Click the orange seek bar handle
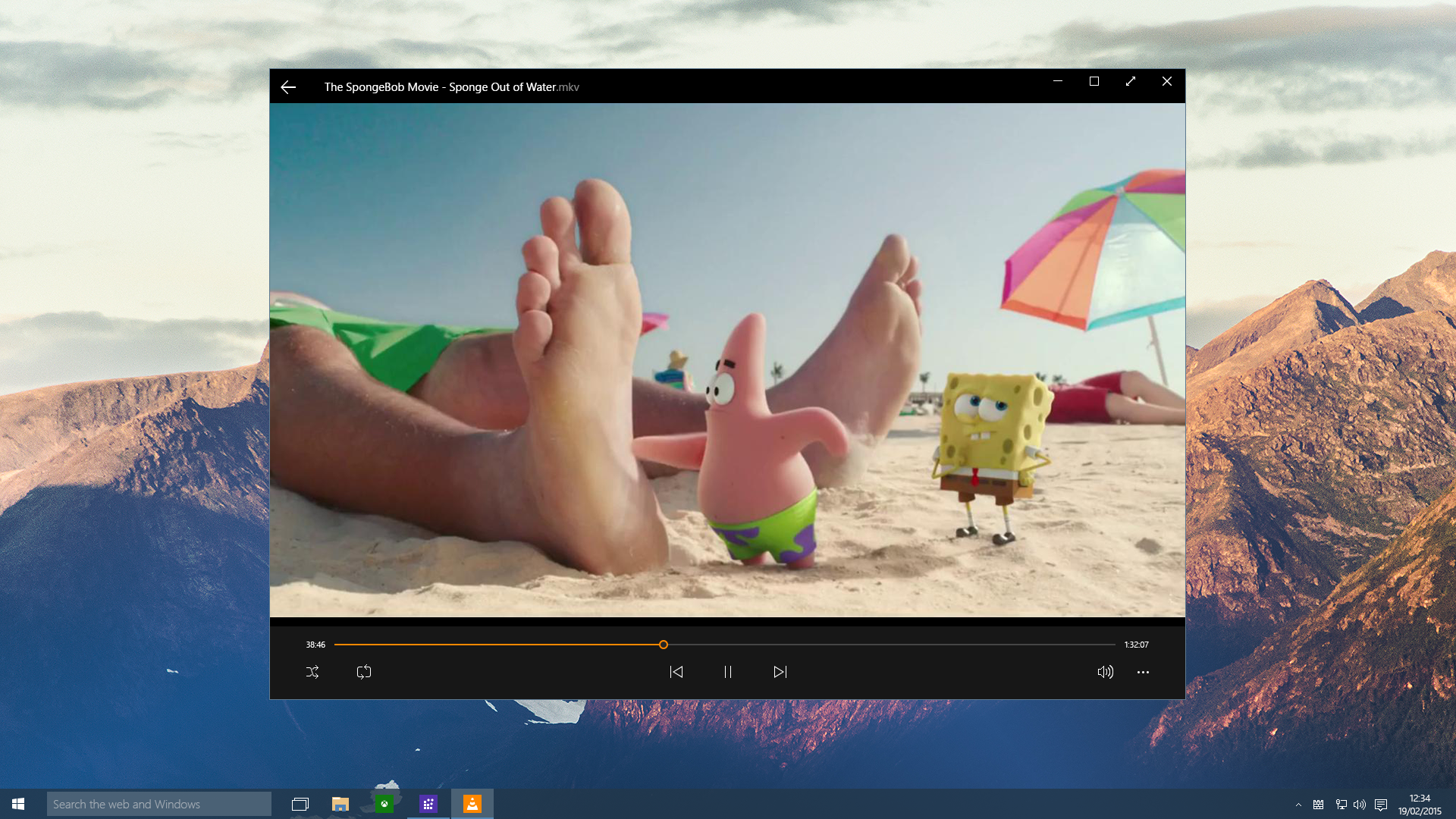1456x819 pixels. pyautogui.click(x=664, y=645)
